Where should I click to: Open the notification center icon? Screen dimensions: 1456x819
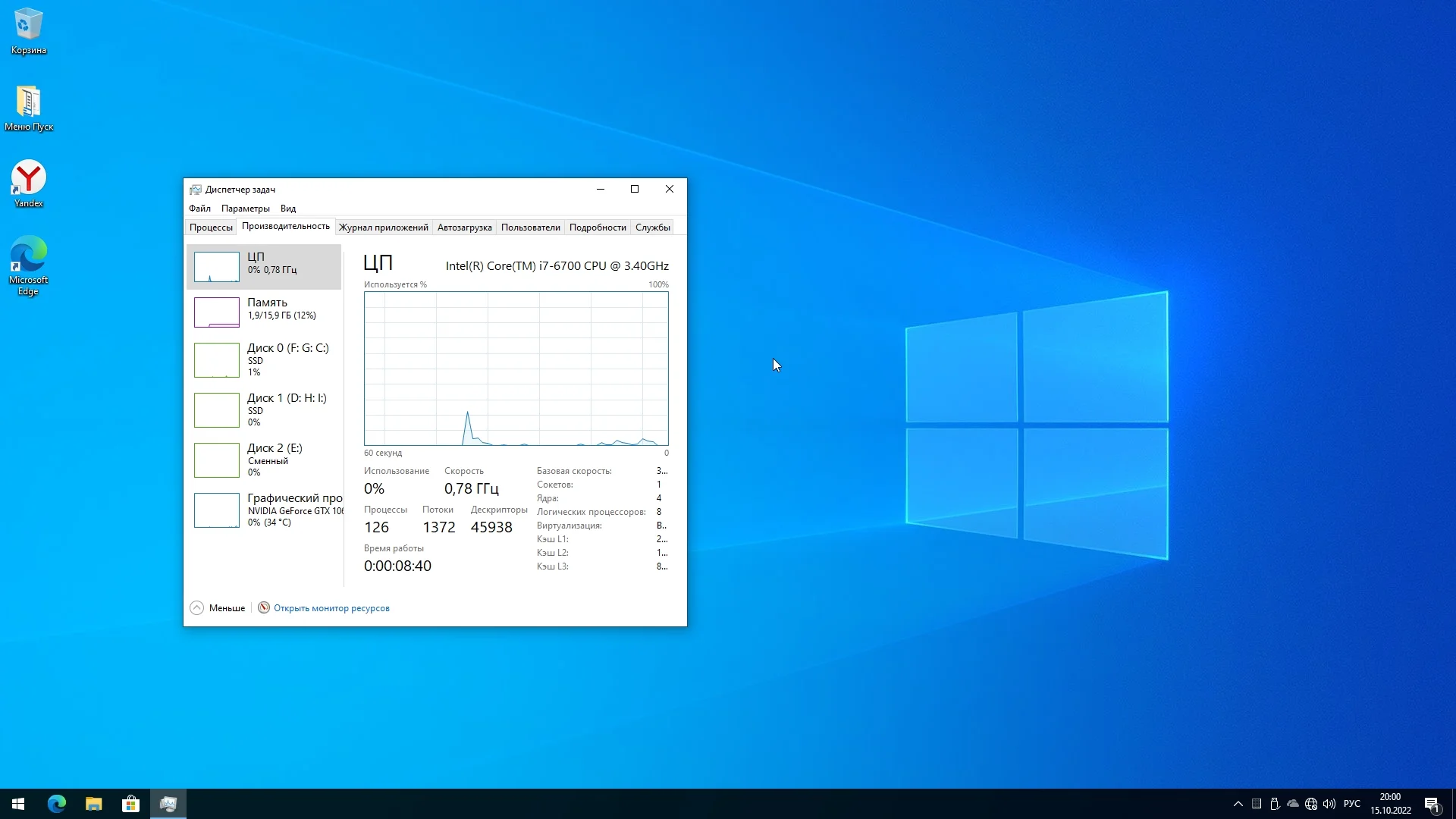1432,804
